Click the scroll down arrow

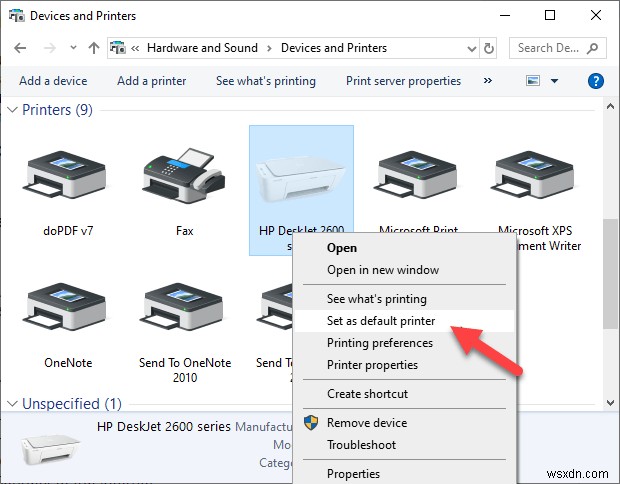[610, 403]
